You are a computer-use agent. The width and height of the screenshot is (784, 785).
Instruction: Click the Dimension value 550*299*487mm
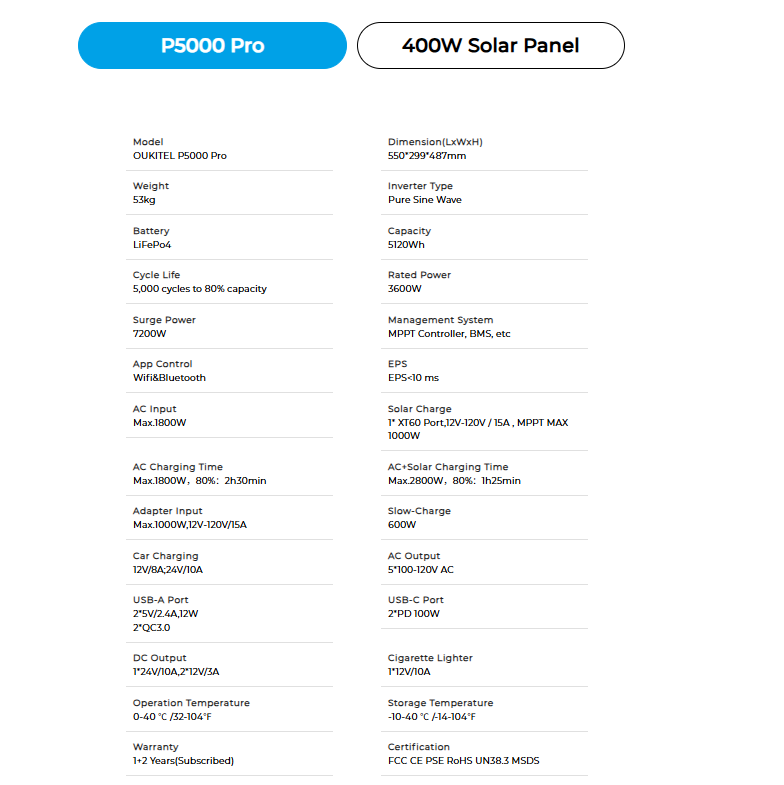pos(426,156)
